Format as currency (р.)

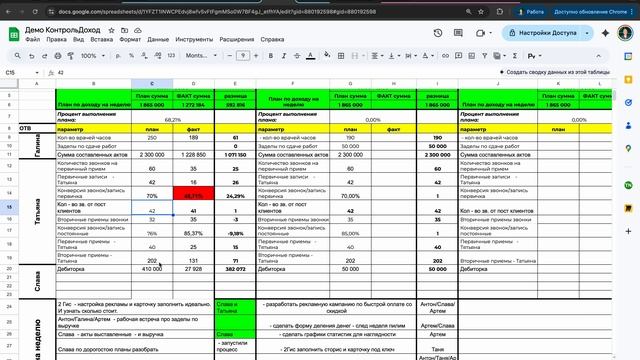(x=118, y=56)
